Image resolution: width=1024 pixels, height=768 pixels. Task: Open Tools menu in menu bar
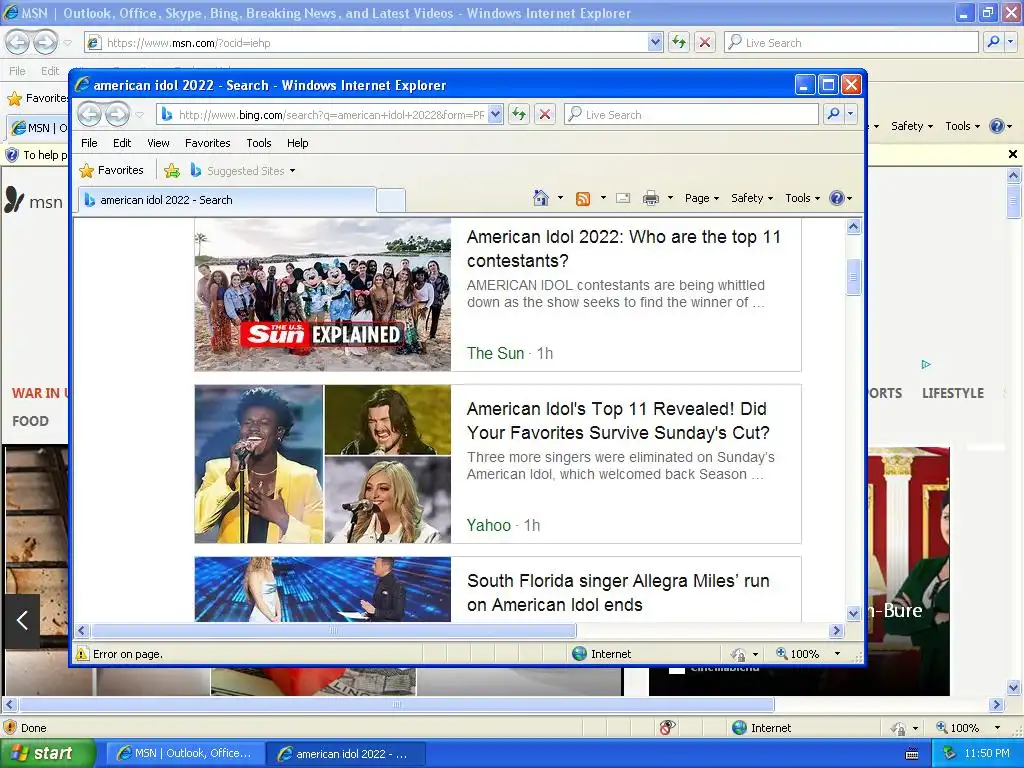(259, 143)
